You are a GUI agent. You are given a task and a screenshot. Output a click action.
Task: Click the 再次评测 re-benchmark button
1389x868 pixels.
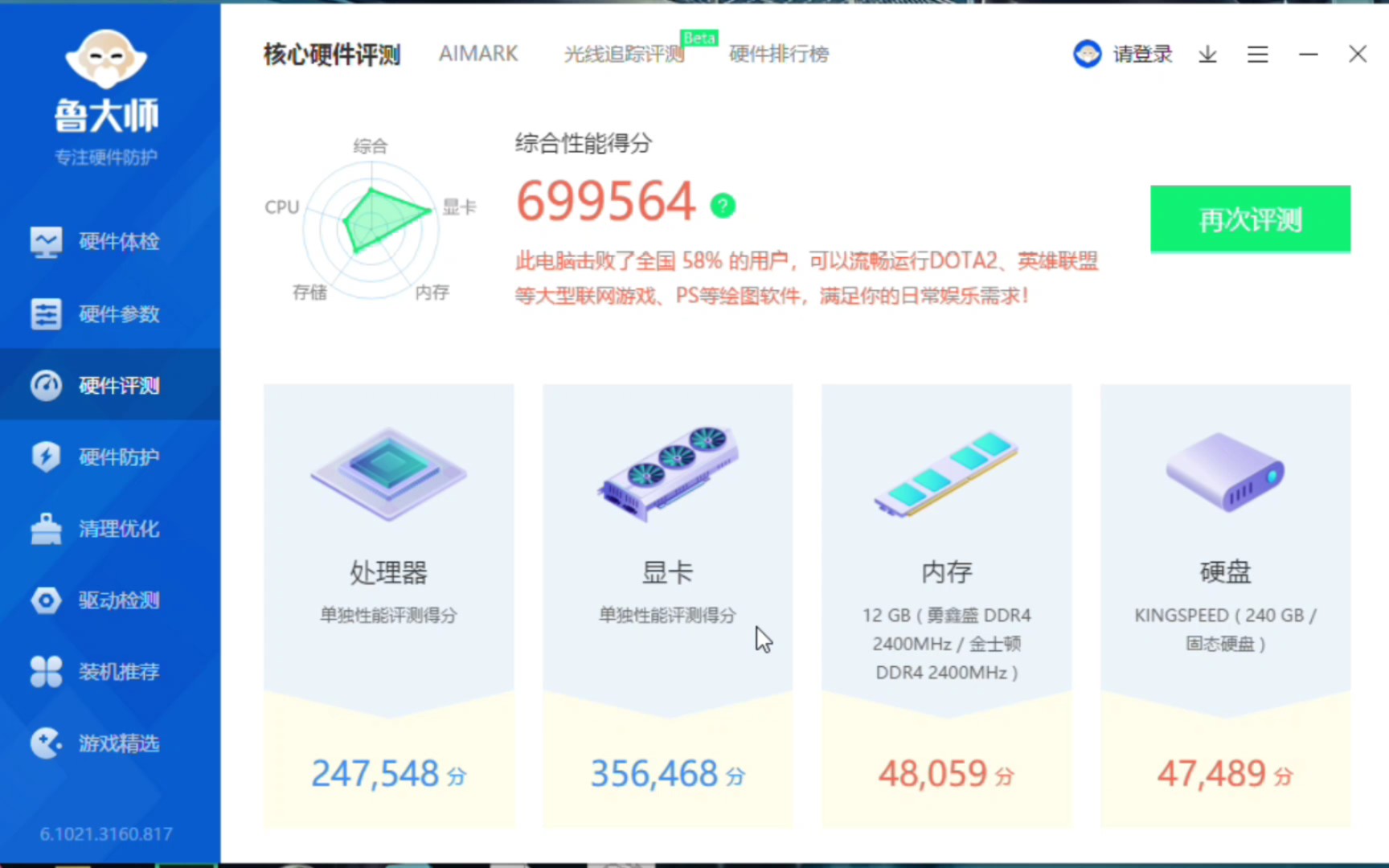(x=1250, y=219)
